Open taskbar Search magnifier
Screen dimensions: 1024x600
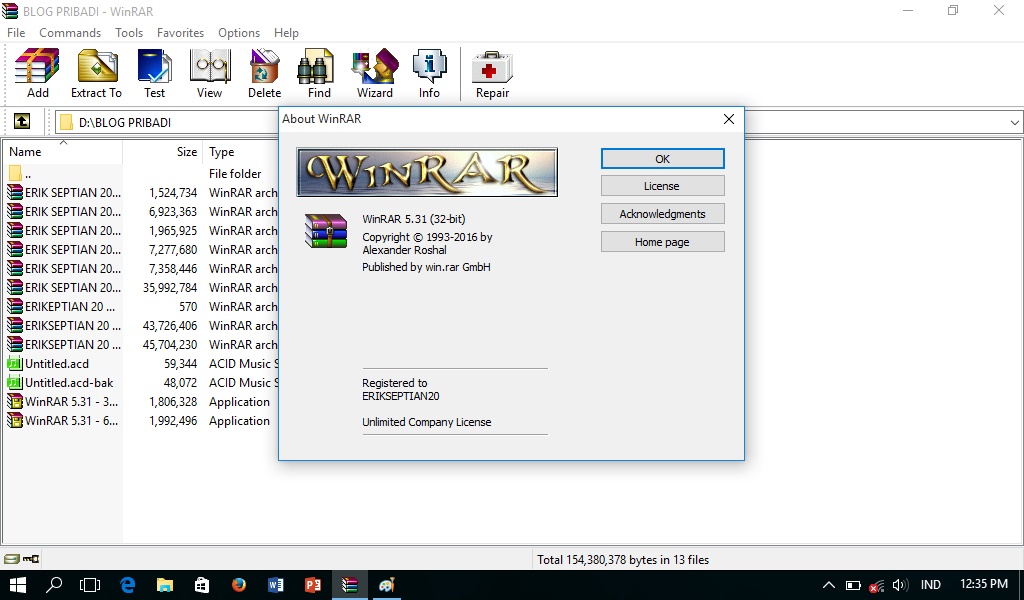(x=54, y=585)
